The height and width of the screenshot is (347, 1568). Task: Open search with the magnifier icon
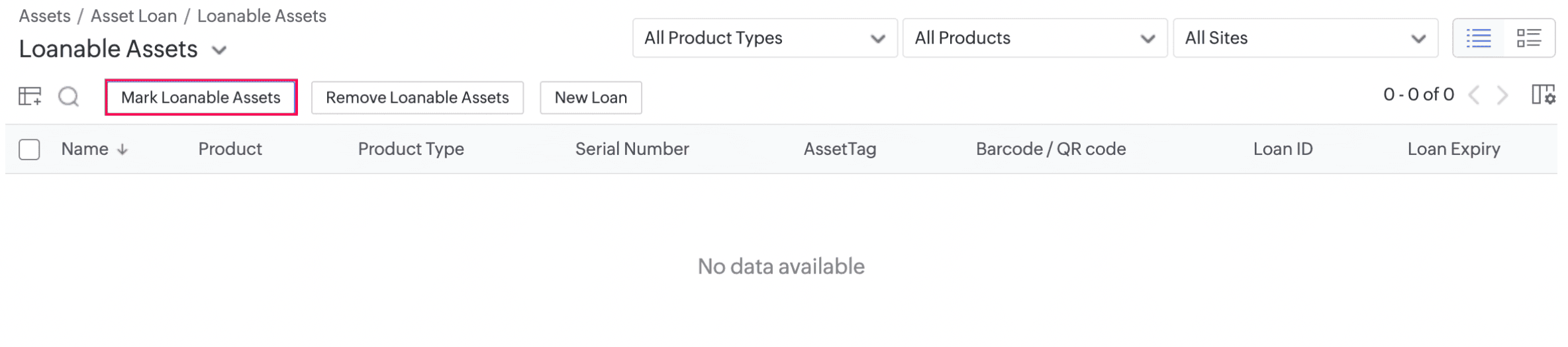pyautogui.click(x=68, y=97)
